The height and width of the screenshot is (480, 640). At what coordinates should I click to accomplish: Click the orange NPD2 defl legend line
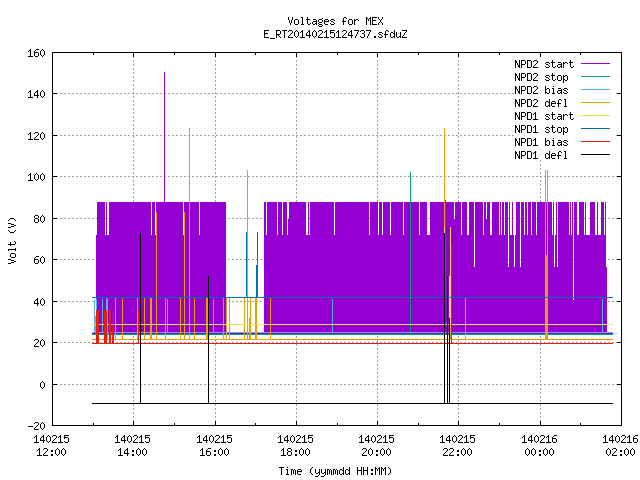[595, 102]
